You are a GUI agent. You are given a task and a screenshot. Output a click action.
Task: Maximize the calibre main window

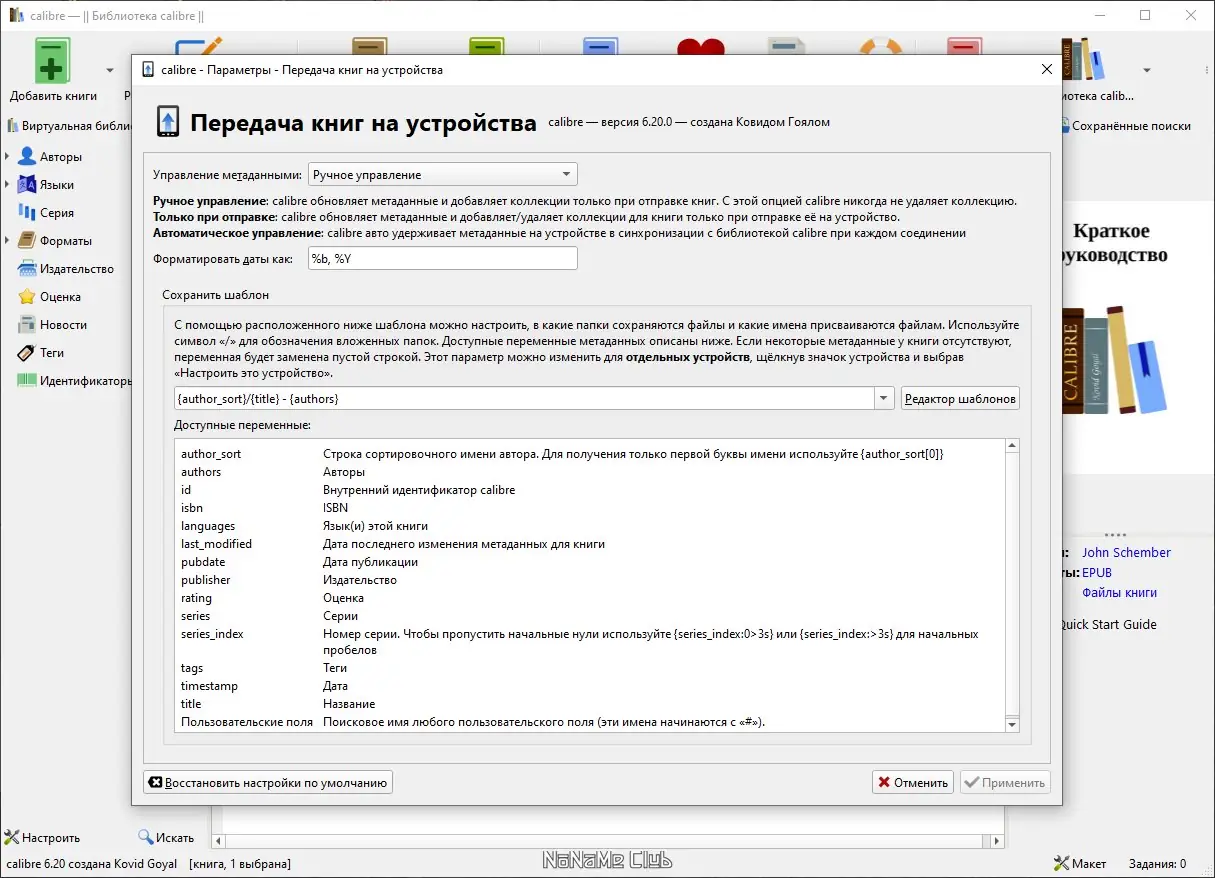click(x=1145, y=15)
